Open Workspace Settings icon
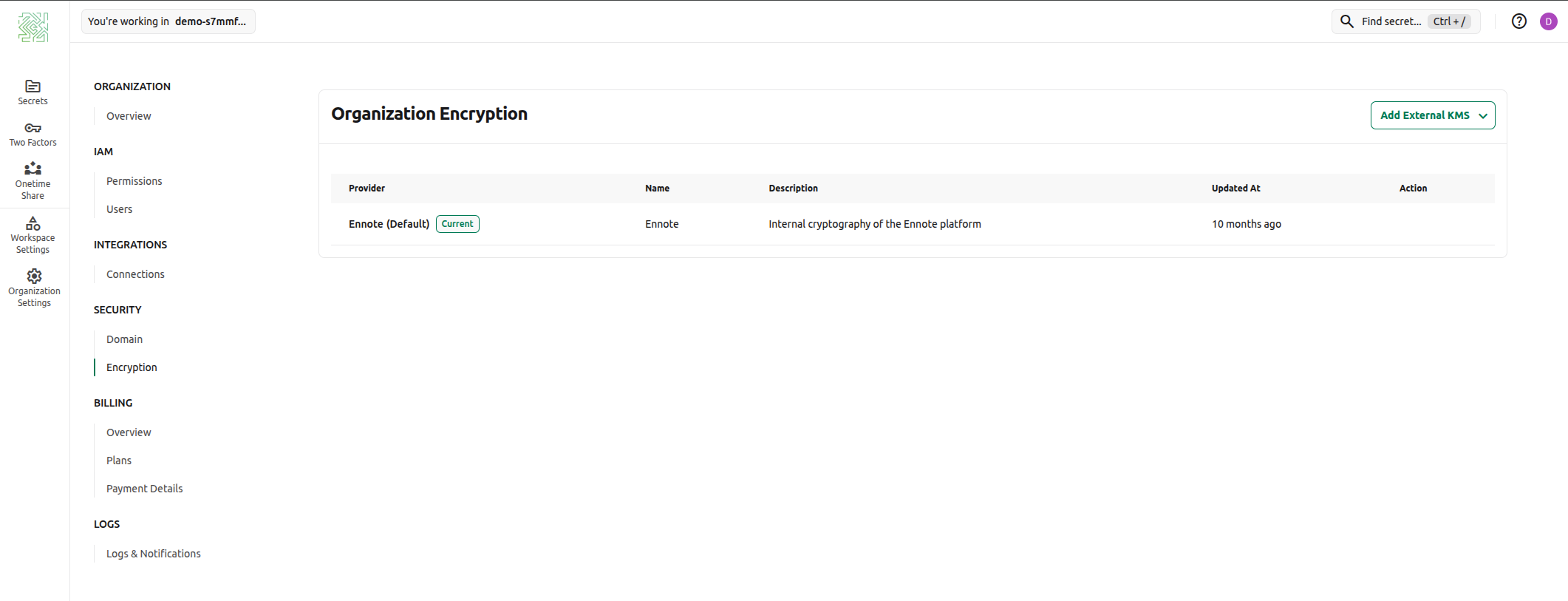 click(33, 223)
